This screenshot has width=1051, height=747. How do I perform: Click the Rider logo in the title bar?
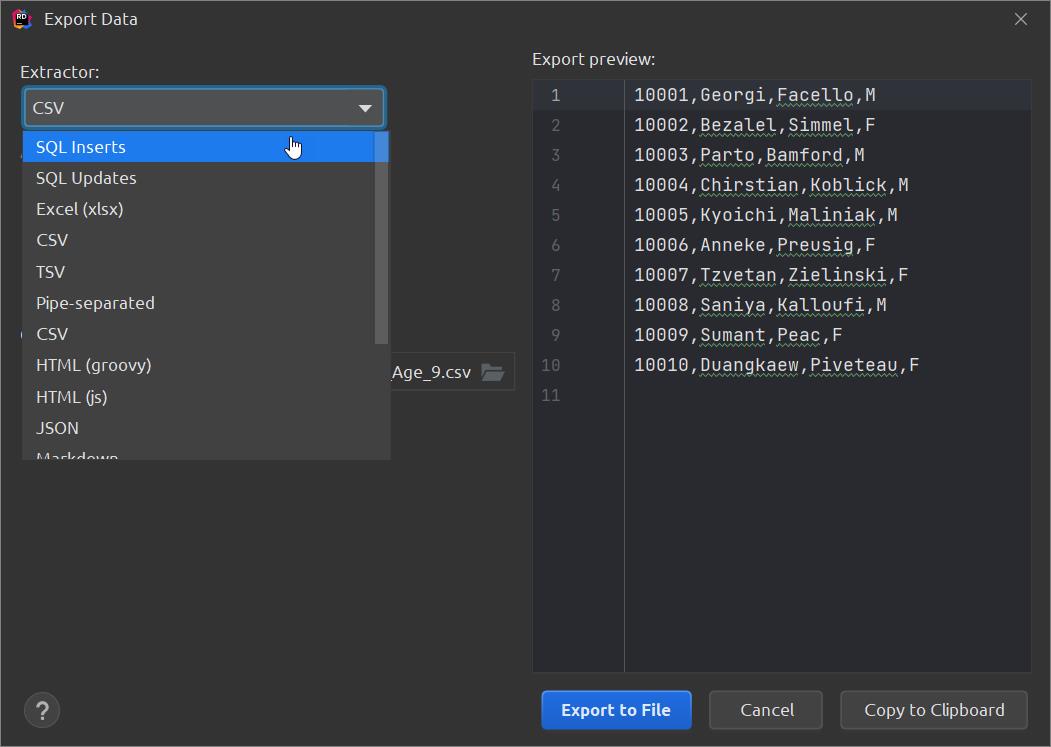pyautogui.click(x=21, y=18)
